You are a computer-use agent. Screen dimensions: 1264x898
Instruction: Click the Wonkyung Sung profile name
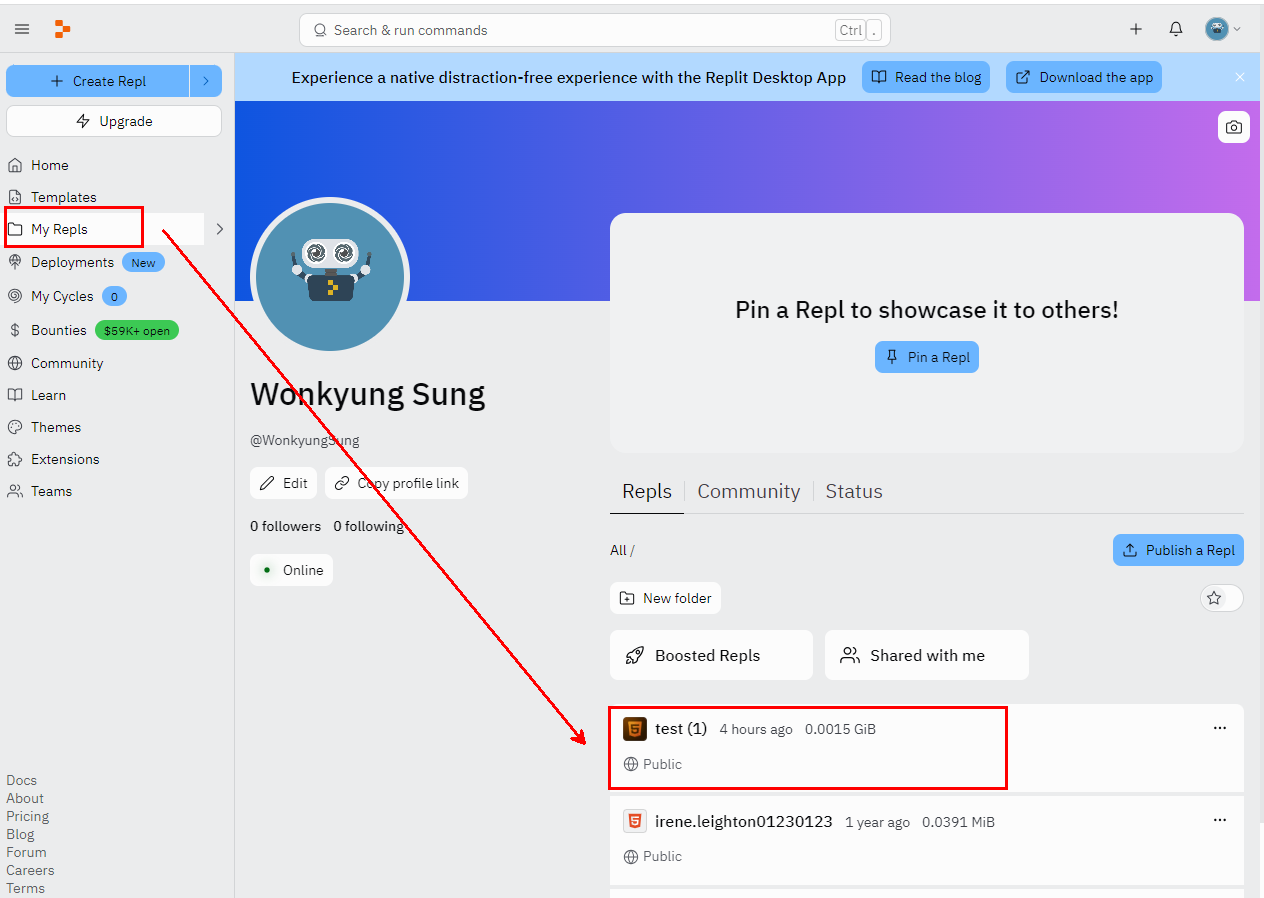[x=368, y=394]
